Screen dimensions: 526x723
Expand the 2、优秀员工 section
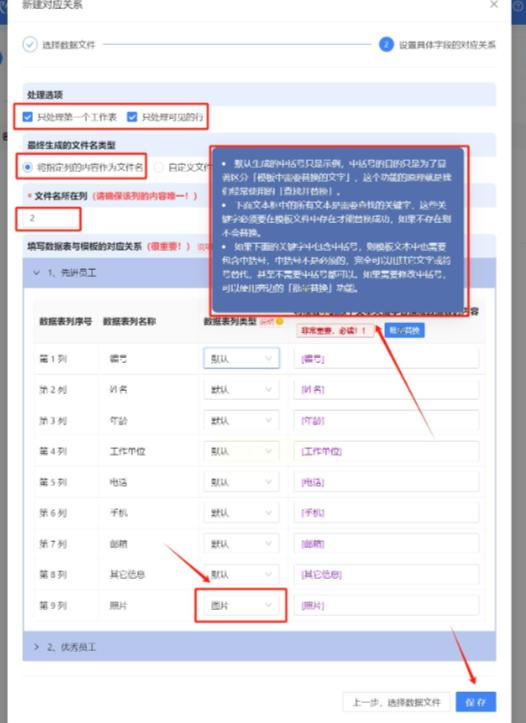pos(36,647)
